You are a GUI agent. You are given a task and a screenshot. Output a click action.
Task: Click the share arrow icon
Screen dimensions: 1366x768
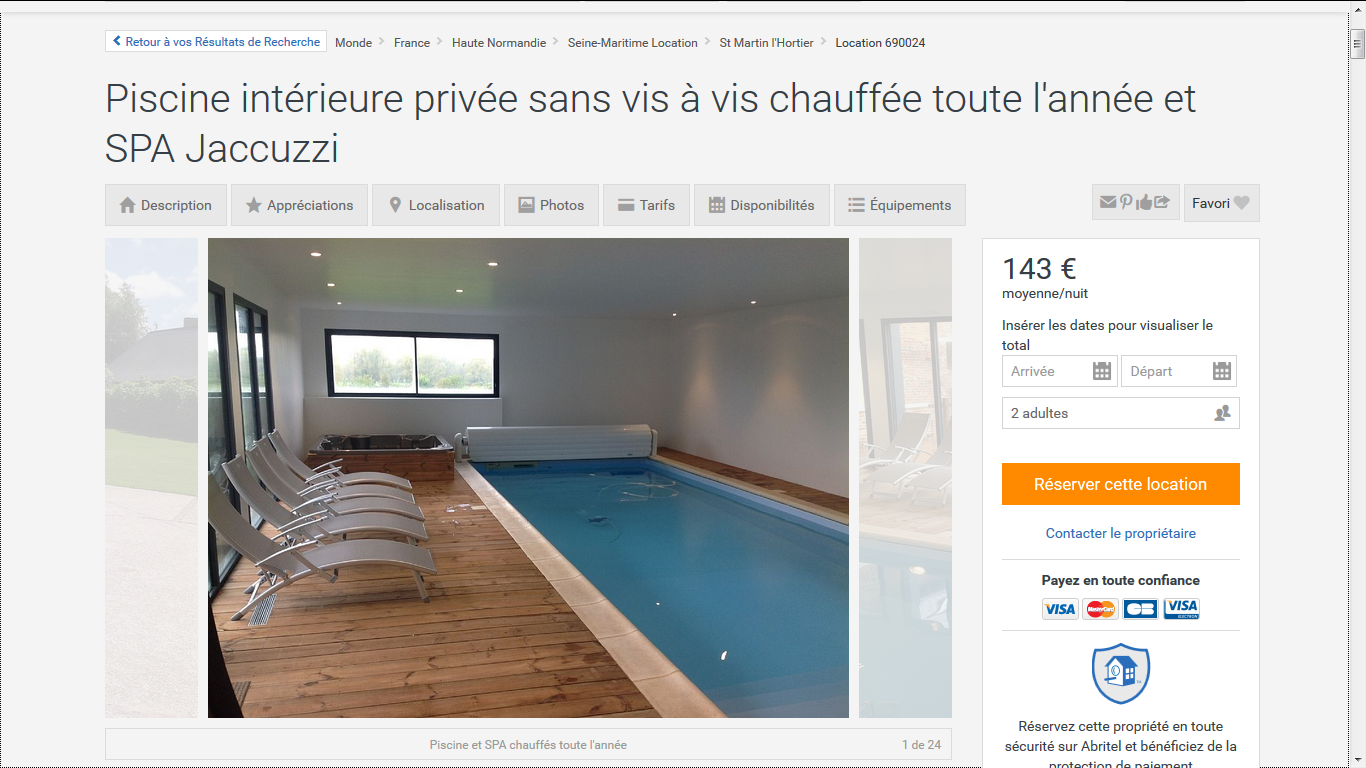[x=1162, y=202]
